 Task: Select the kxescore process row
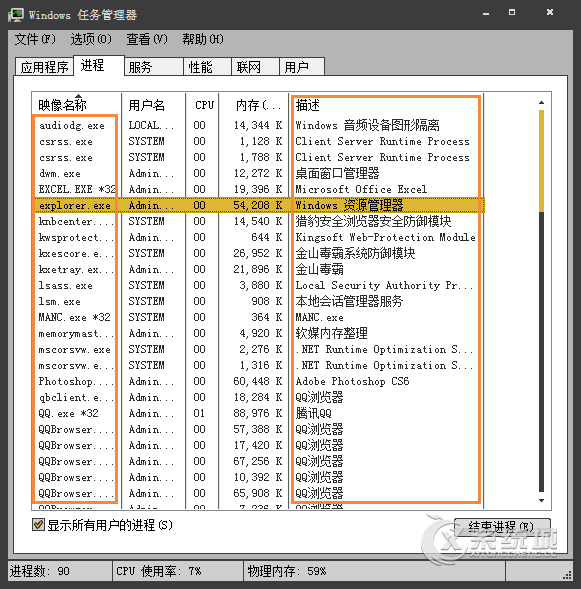pos(258,253)
